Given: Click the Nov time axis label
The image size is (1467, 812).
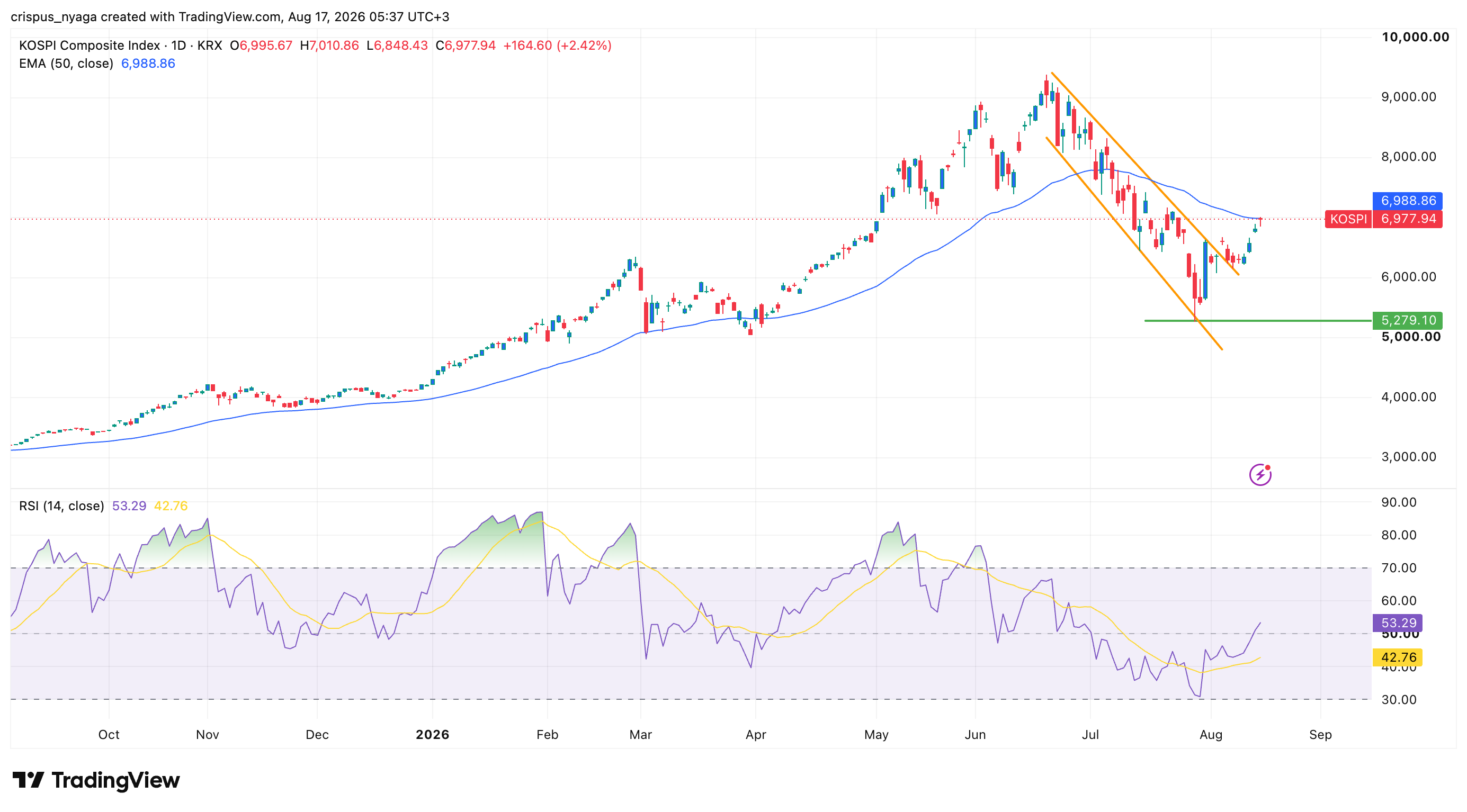Looking at the screenshot, I should [207, 735].
